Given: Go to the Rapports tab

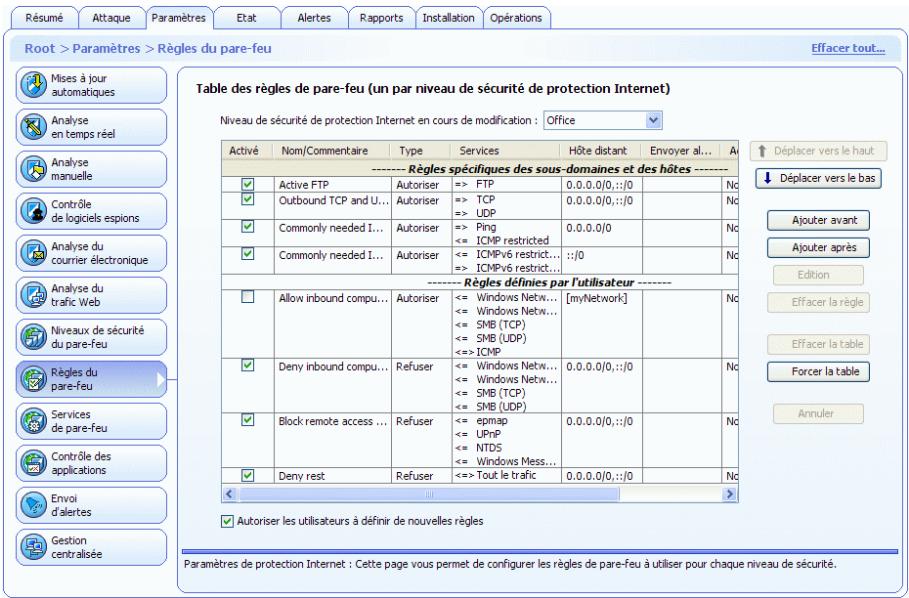Looking at the screenshot, I should click(381, 18).
